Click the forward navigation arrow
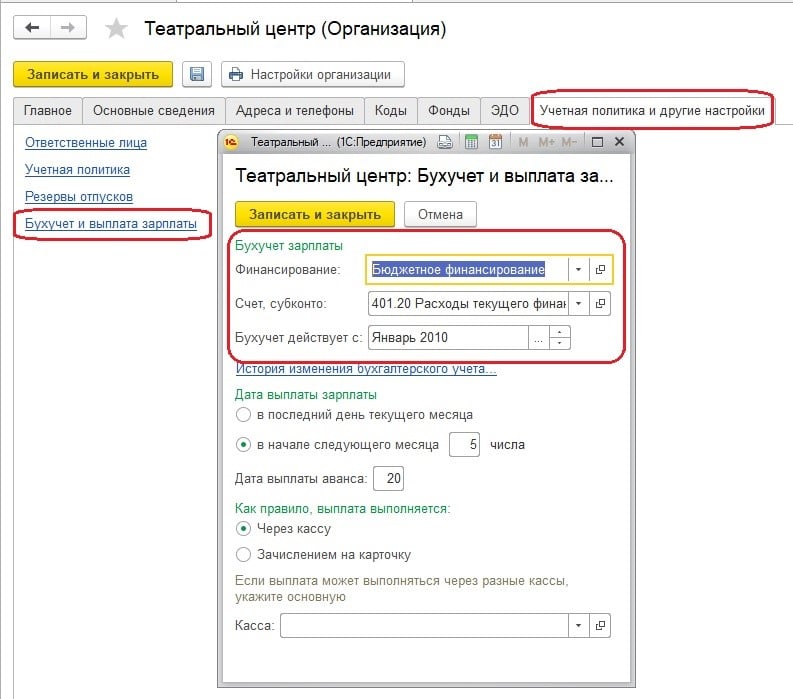Image resolution: width=793 pixels, height=699 pixels. point(67,28)
